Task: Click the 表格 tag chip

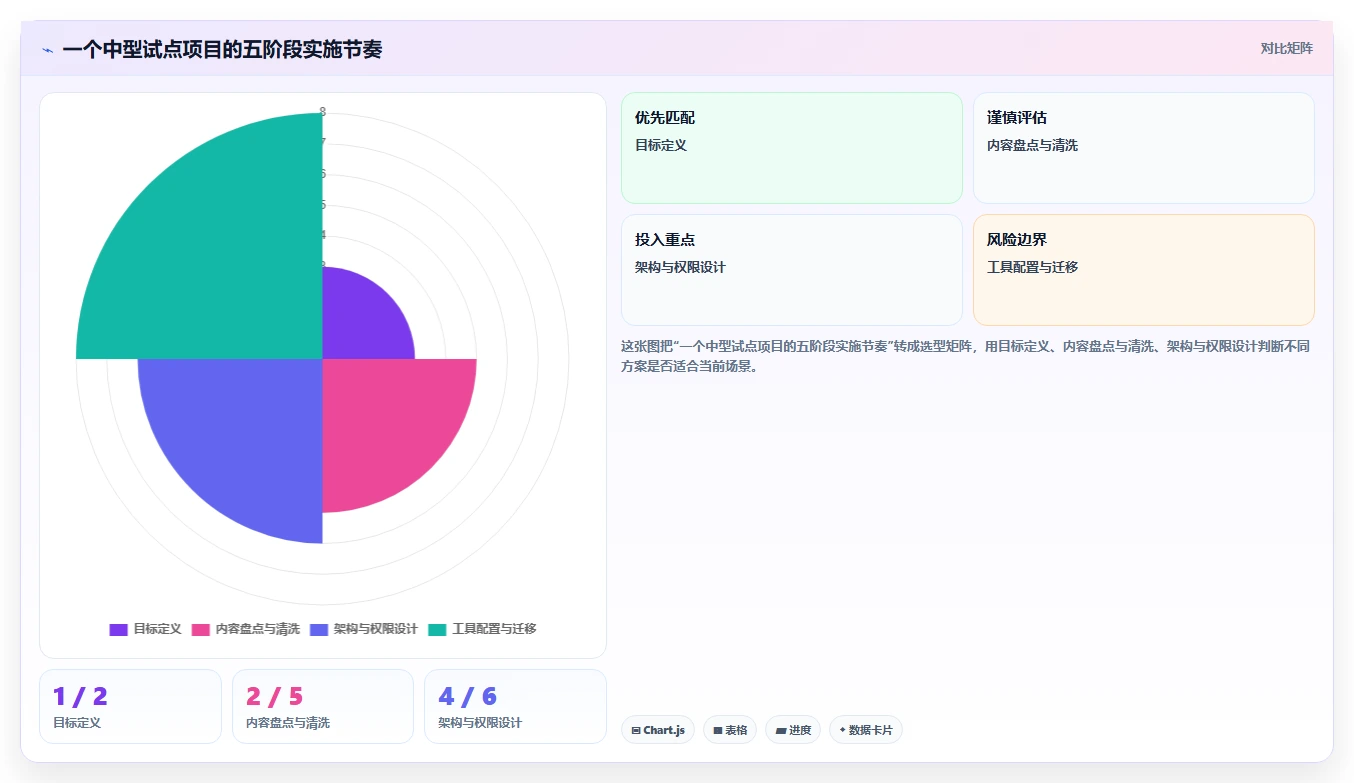Action: 730,730
